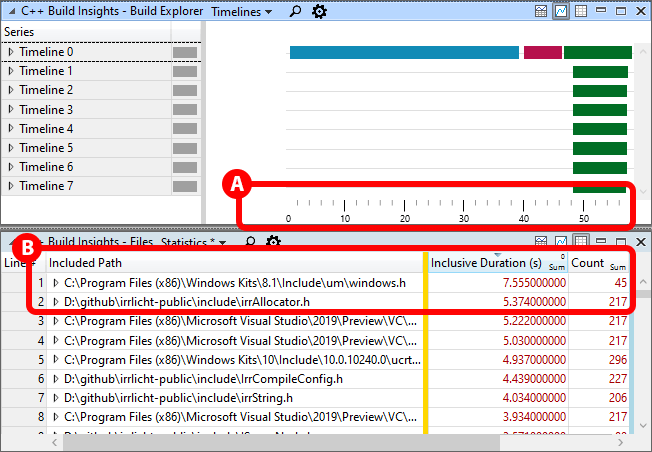Collapse the Build Explorer panel header triangle
Image resolution: width=652 pixels, height=452 pixels.
tap(12, 11)
